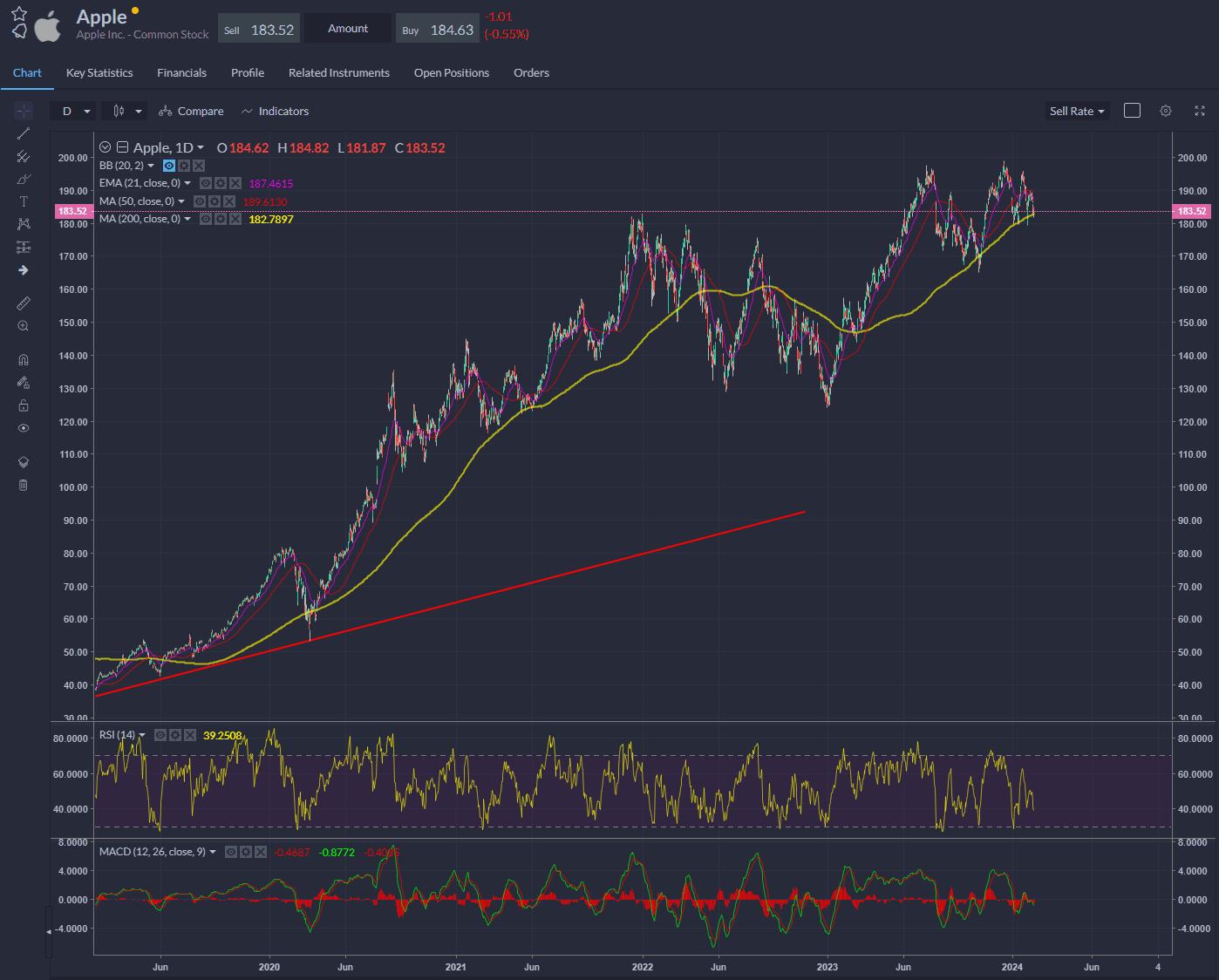This screenshot has height=980, width=1219.
Task: Select the trend line drawing tool
Action: point(24,133)
